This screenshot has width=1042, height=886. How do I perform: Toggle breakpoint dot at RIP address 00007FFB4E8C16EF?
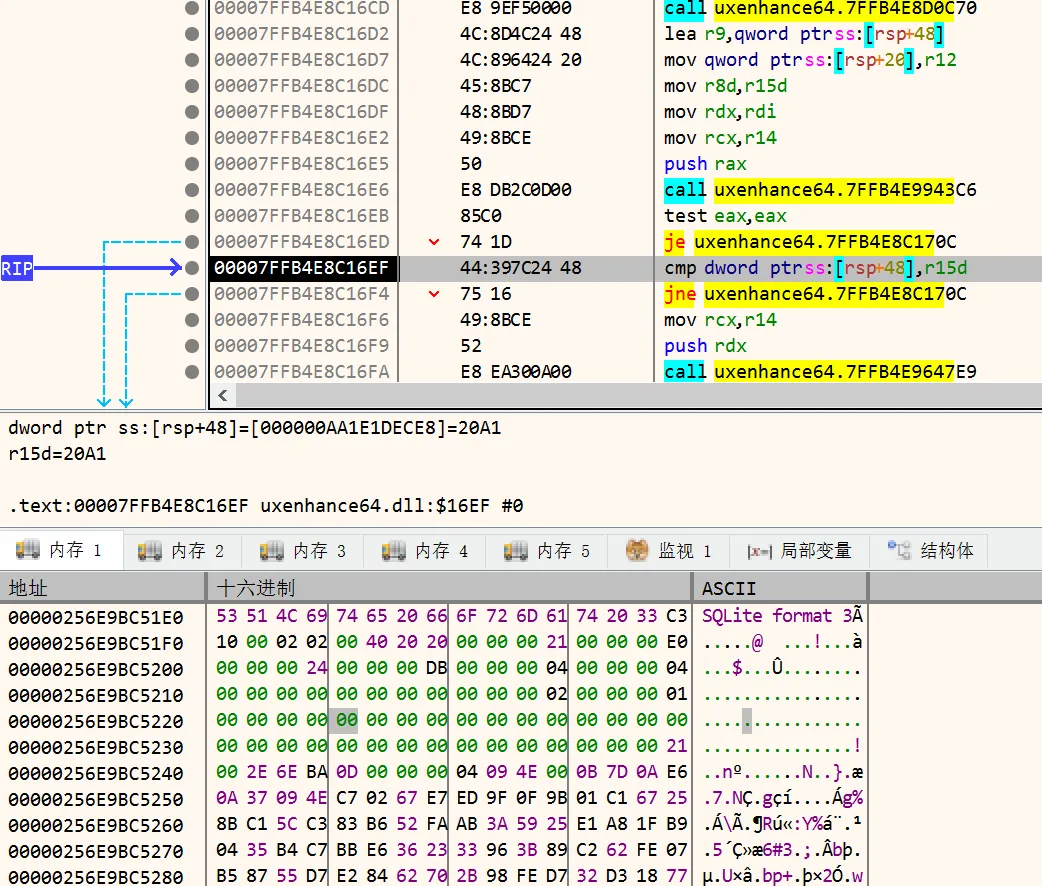click(x=192, y=268)
